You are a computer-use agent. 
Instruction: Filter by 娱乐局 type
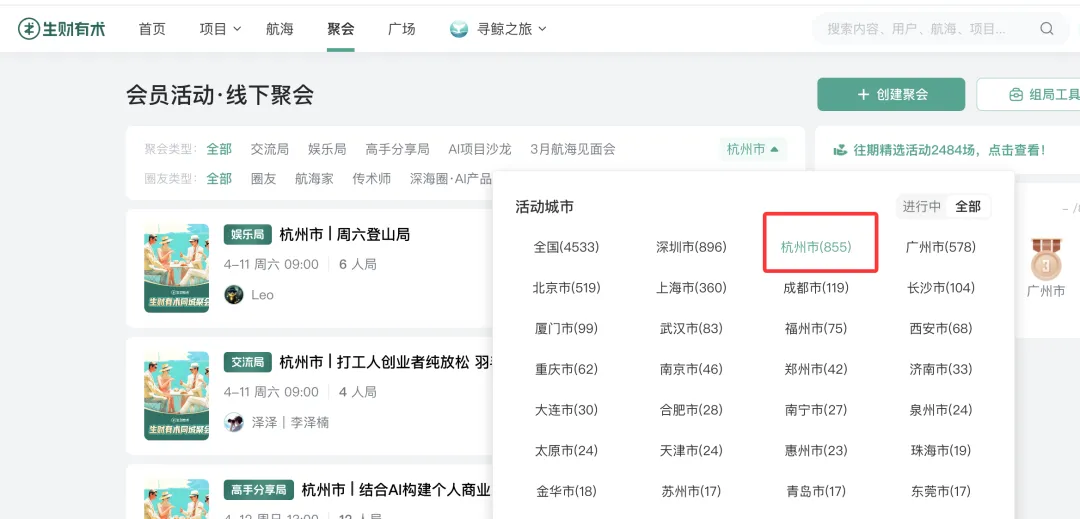tap(327, 149)
